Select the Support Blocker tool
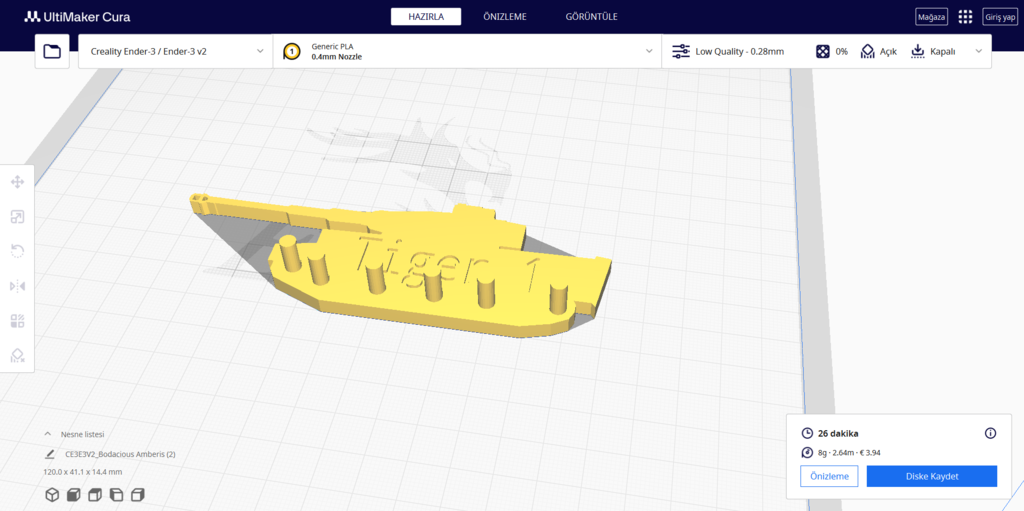The height and width of the screenshot is (511, 1024). (x=18, y=355)
